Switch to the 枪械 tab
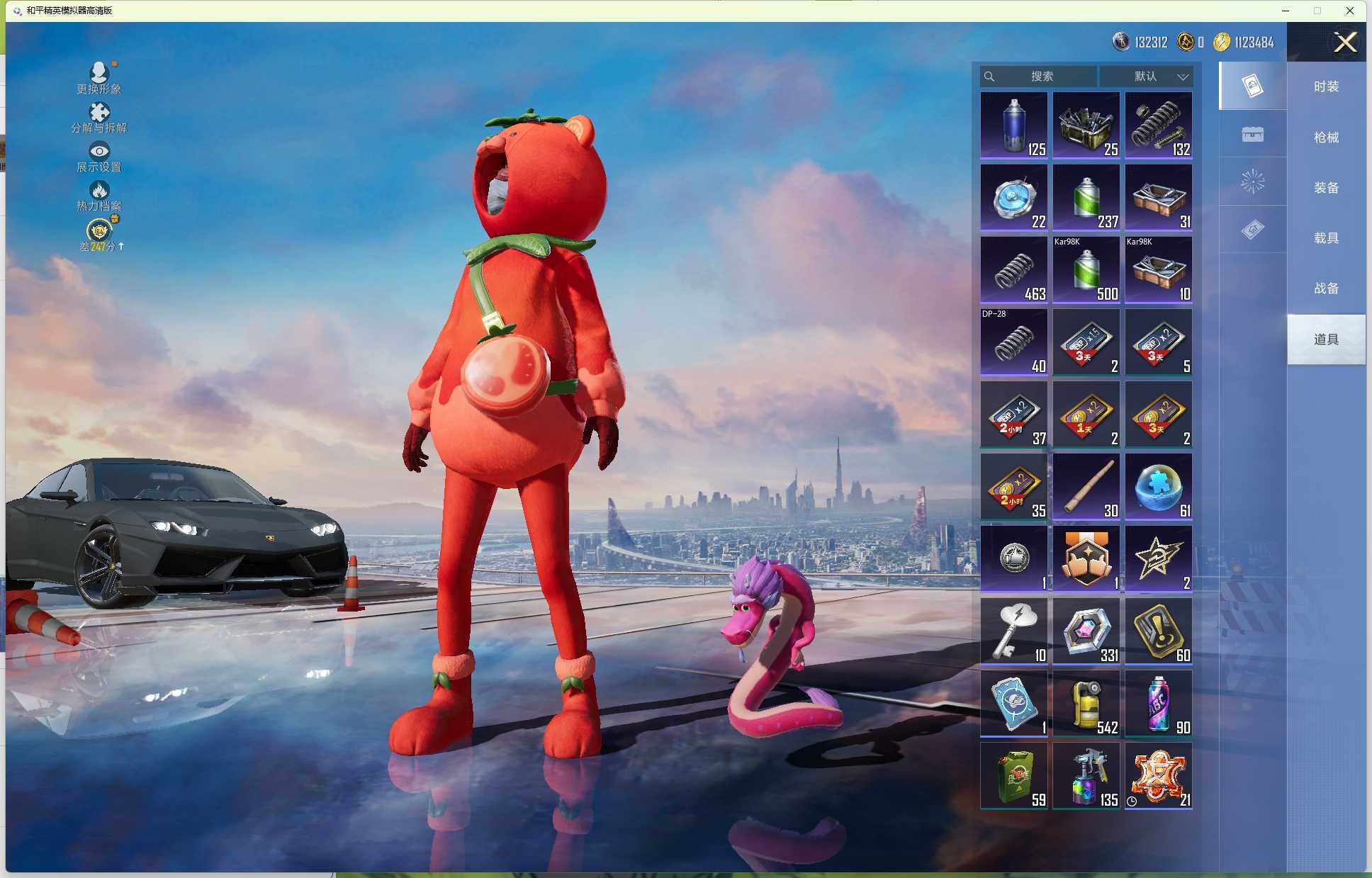 1326,137
